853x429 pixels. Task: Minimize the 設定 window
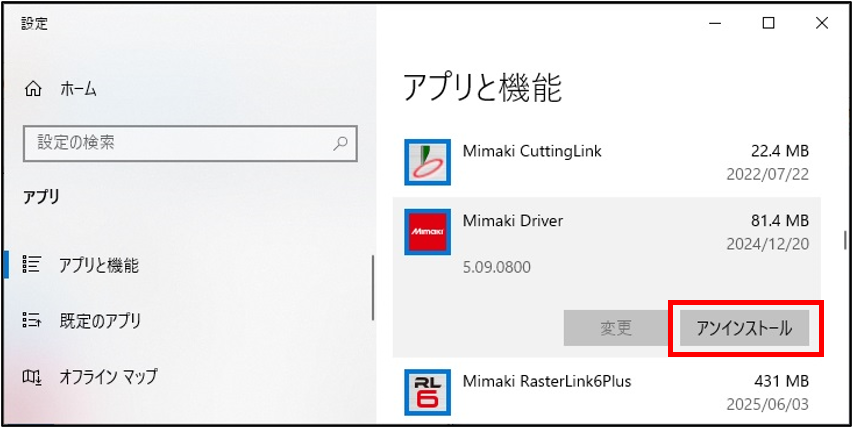[714, 23]
